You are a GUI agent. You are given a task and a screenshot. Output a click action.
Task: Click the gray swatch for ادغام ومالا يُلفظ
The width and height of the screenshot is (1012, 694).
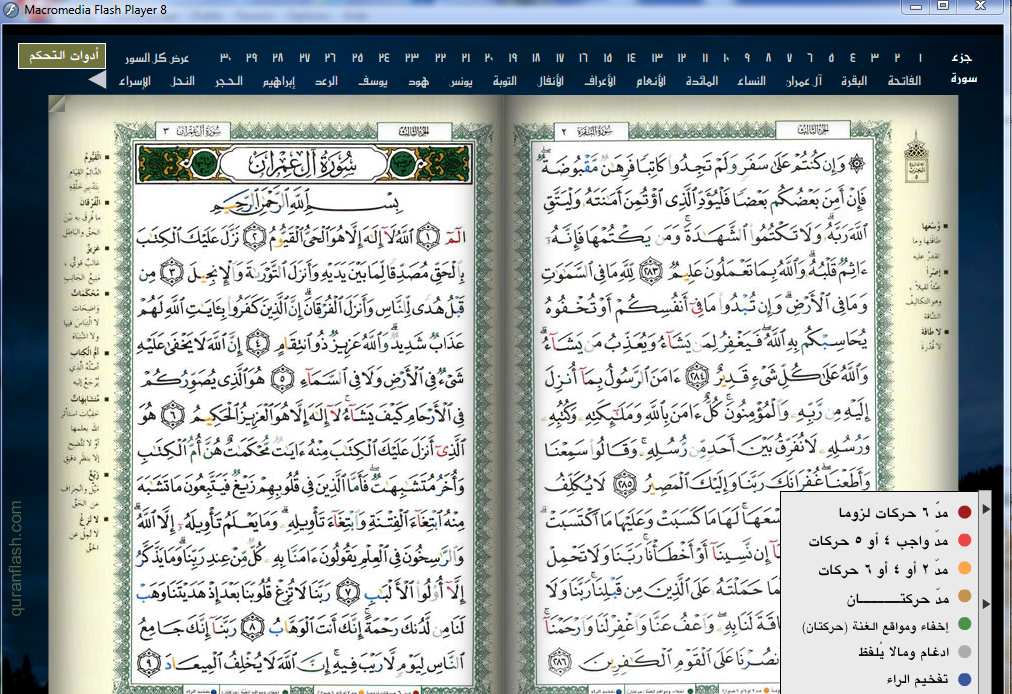(x=964, y=651)
